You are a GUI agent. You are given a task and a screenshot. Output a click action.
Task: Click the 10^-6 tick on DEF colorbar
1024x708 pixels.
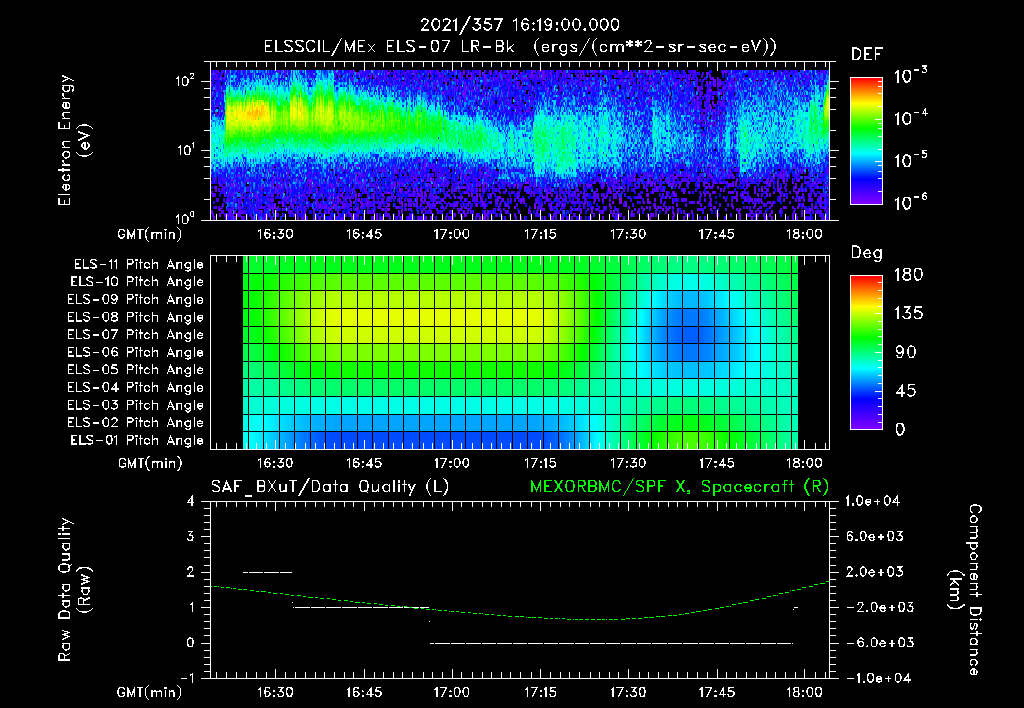(x=910, y=202)
